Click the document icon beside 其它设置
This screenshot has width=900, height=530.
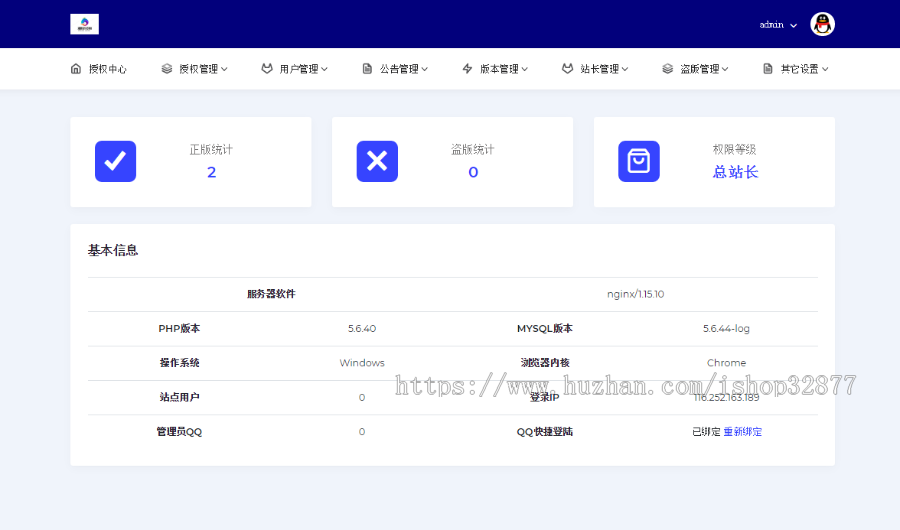(x=767, y=69)
